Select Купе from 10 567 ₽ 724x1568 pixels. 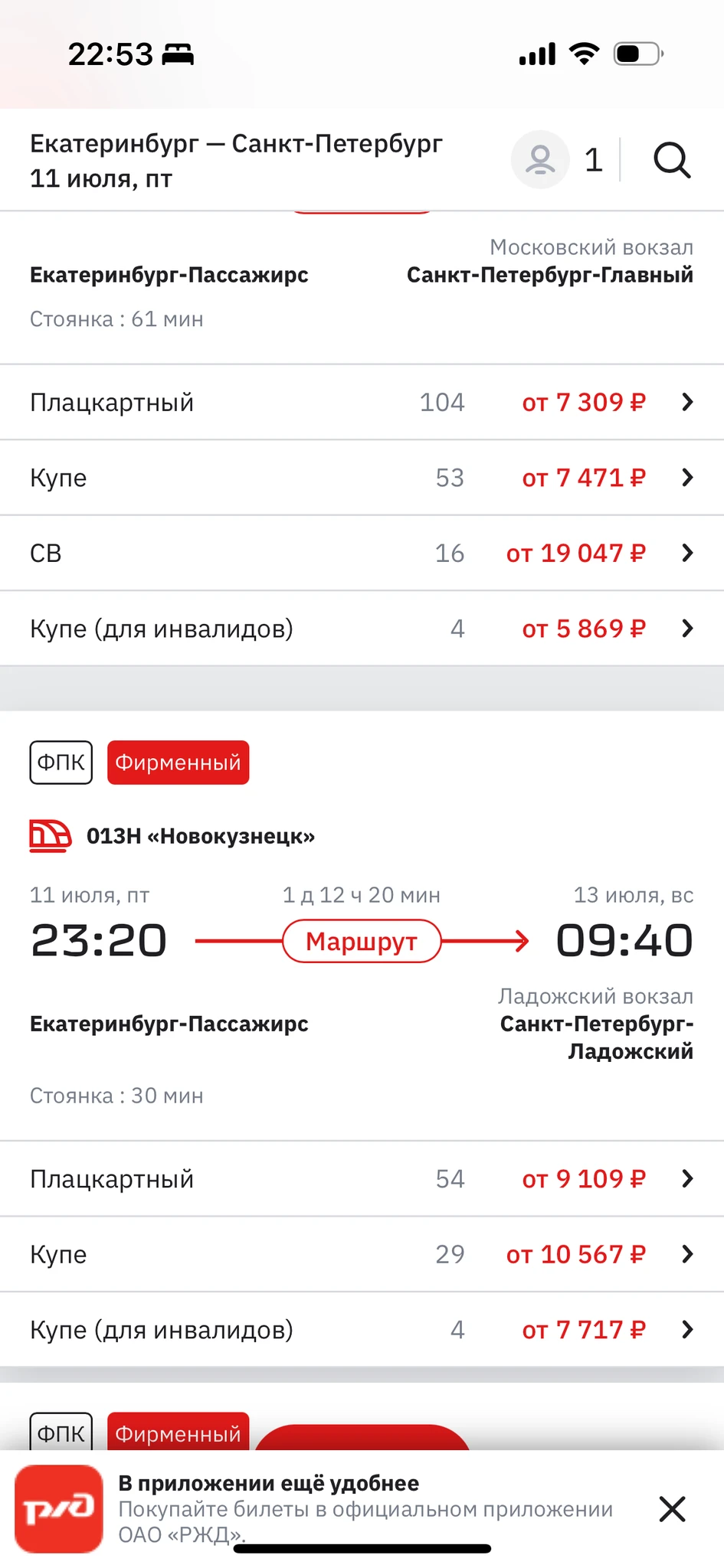pos(362,1254)
